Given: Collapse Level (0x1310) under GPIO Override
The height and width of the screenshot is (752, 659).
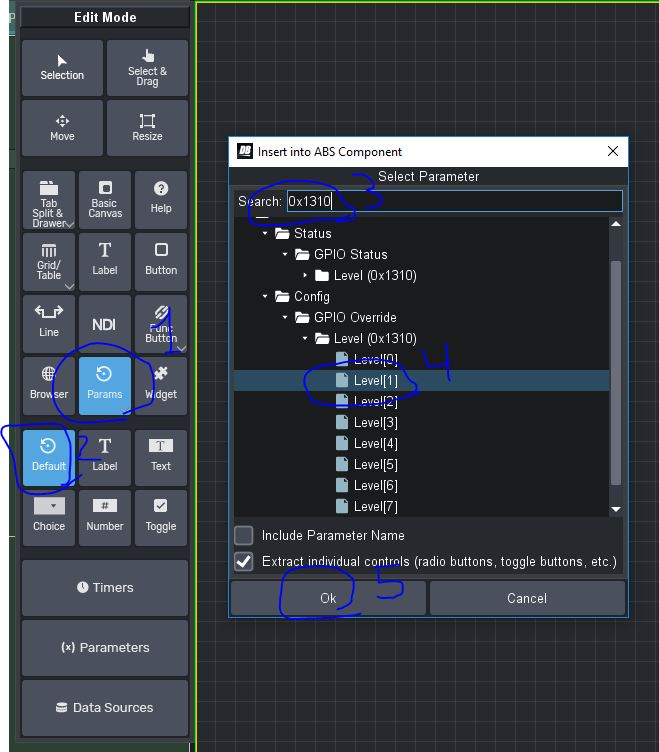Looking at the screenshot, I should tap(305, 339).
